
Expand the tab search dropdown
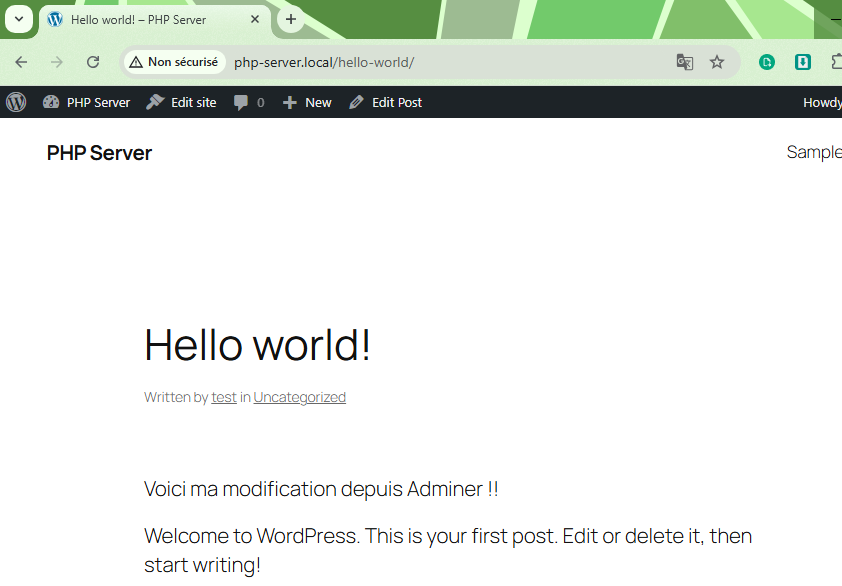(18, 19)
